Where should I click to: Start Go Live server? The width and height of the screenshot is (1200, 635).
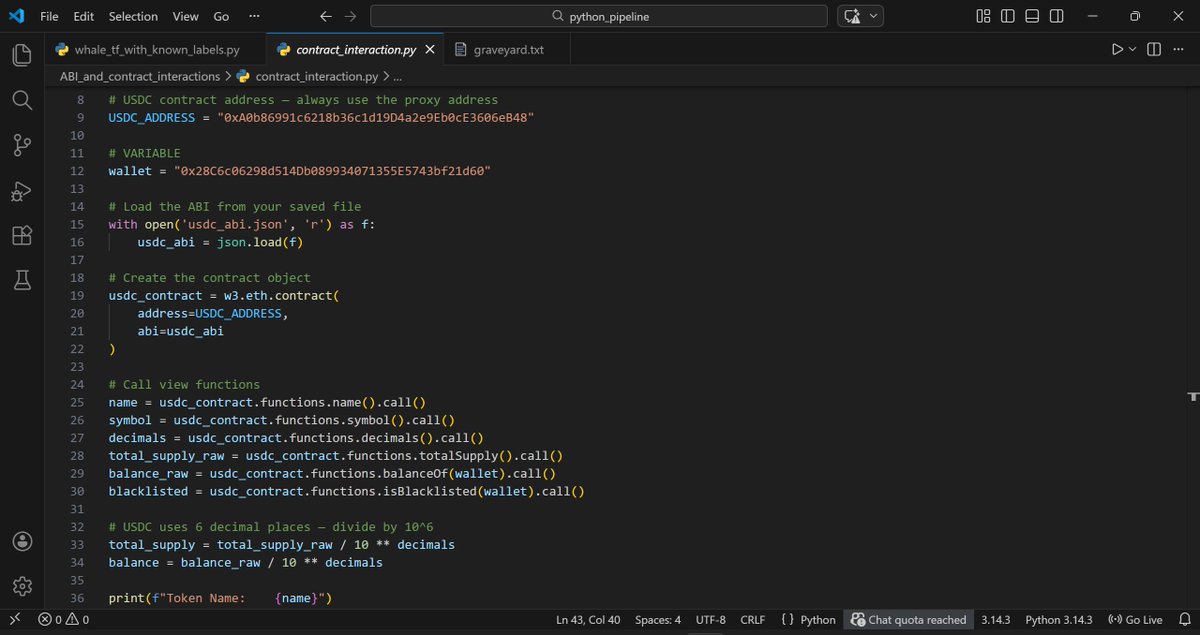coord(1136,620)
